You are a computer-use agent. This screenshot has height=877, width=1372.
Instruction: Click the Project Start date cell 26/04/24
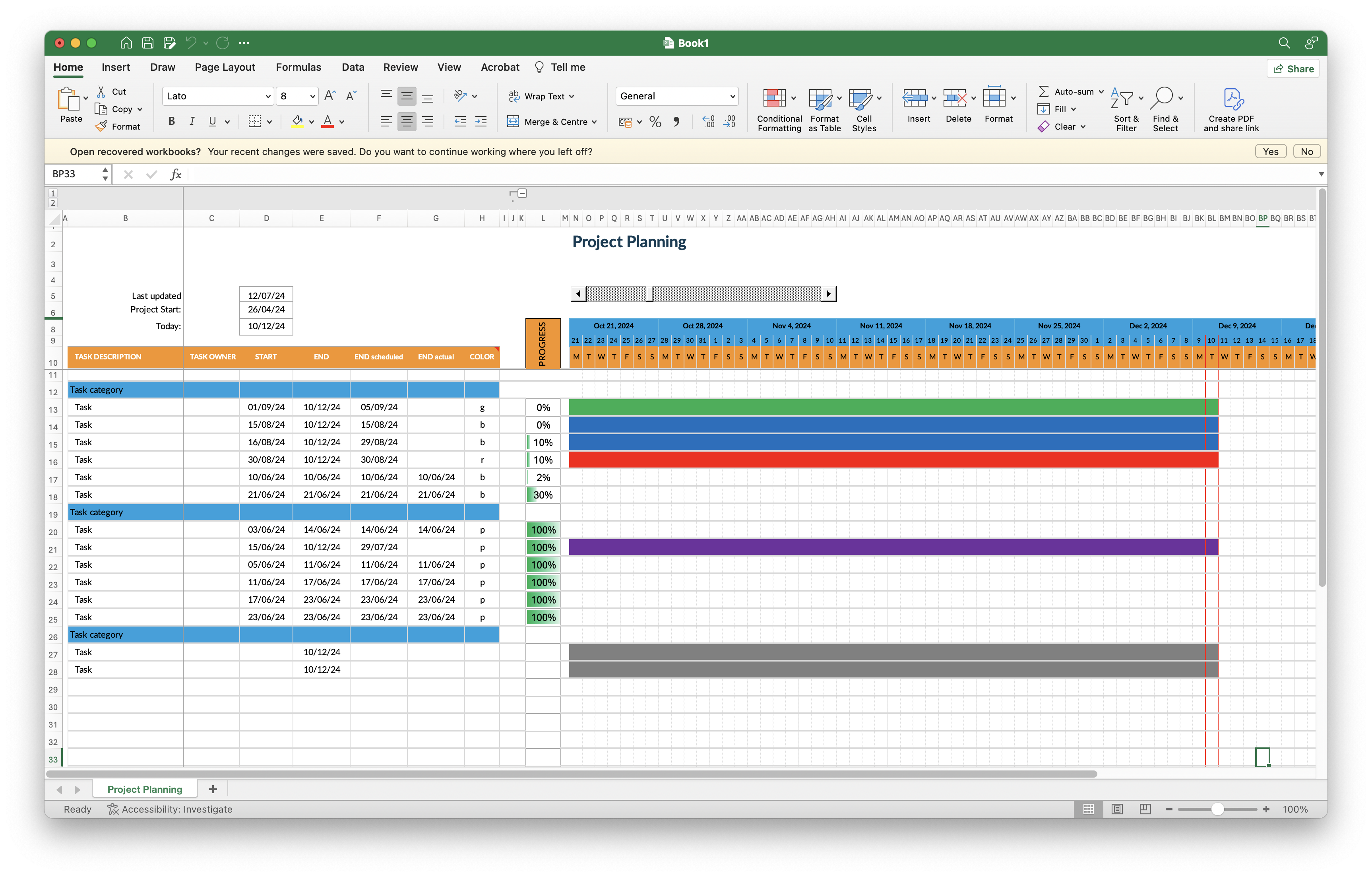click(x=266, y=309)
